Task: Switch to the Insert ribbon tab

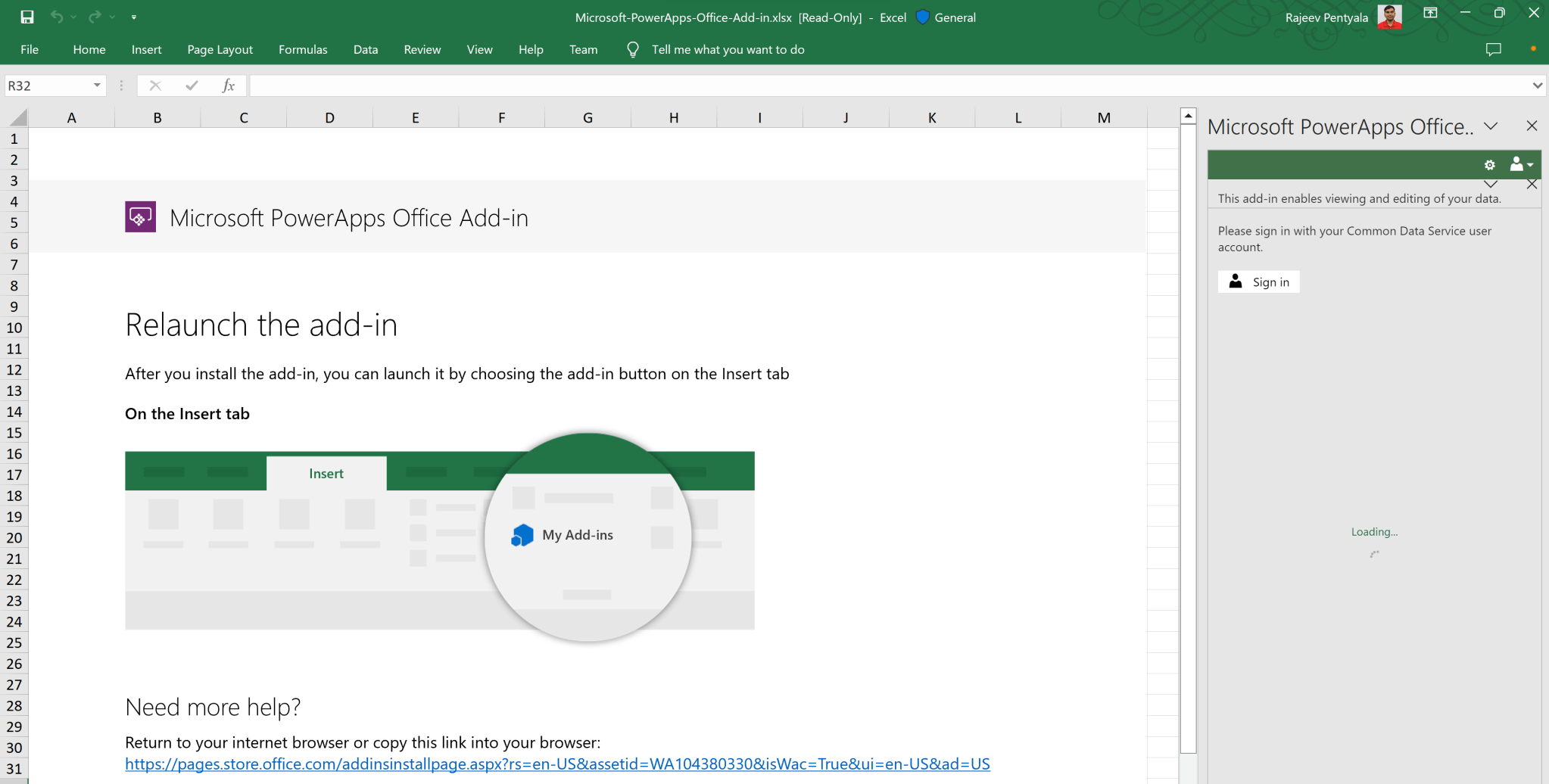Action: tap(145, 49)
